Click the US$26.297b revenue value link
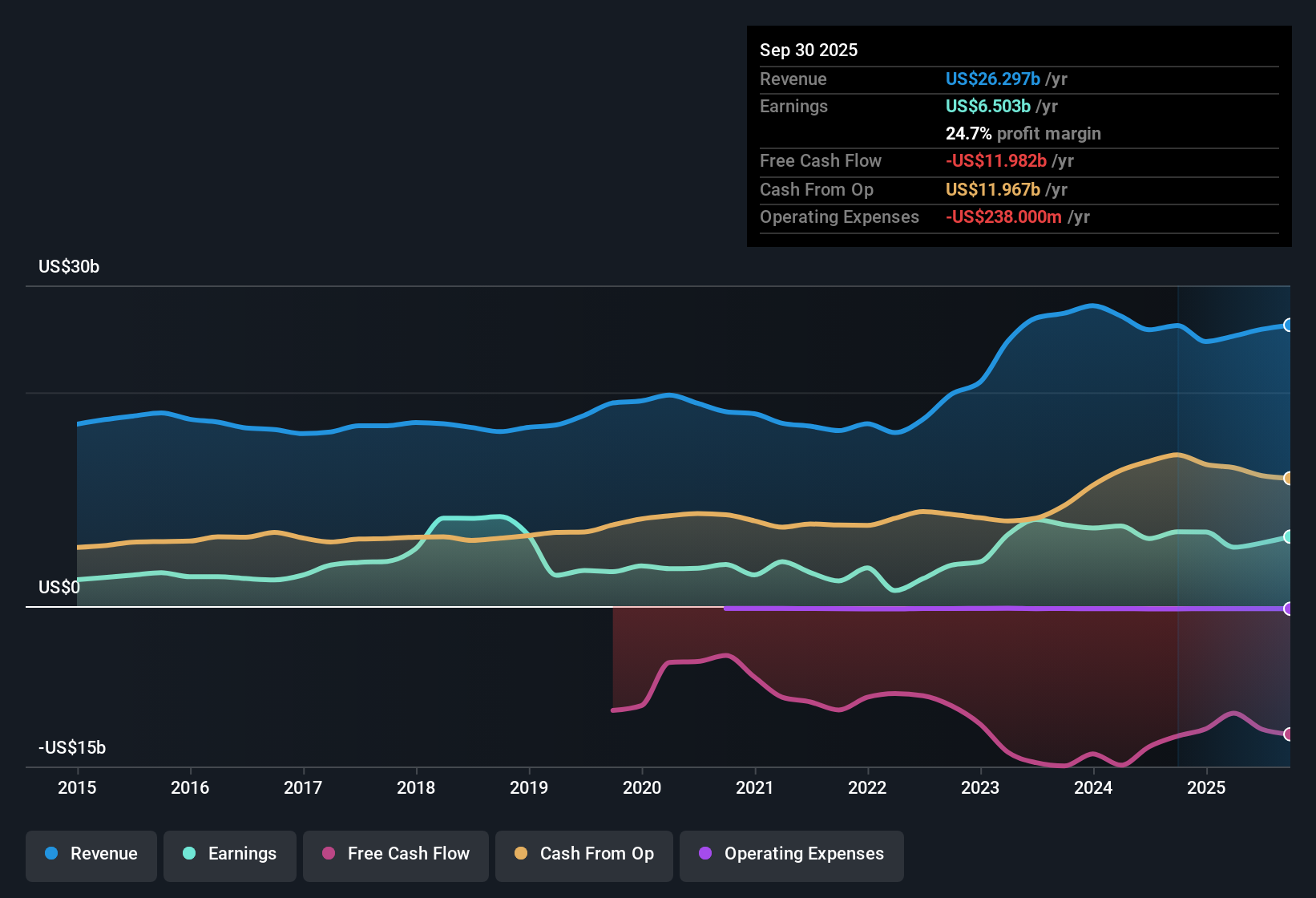This screenshot has width=1316, height=898. [993, 79]
